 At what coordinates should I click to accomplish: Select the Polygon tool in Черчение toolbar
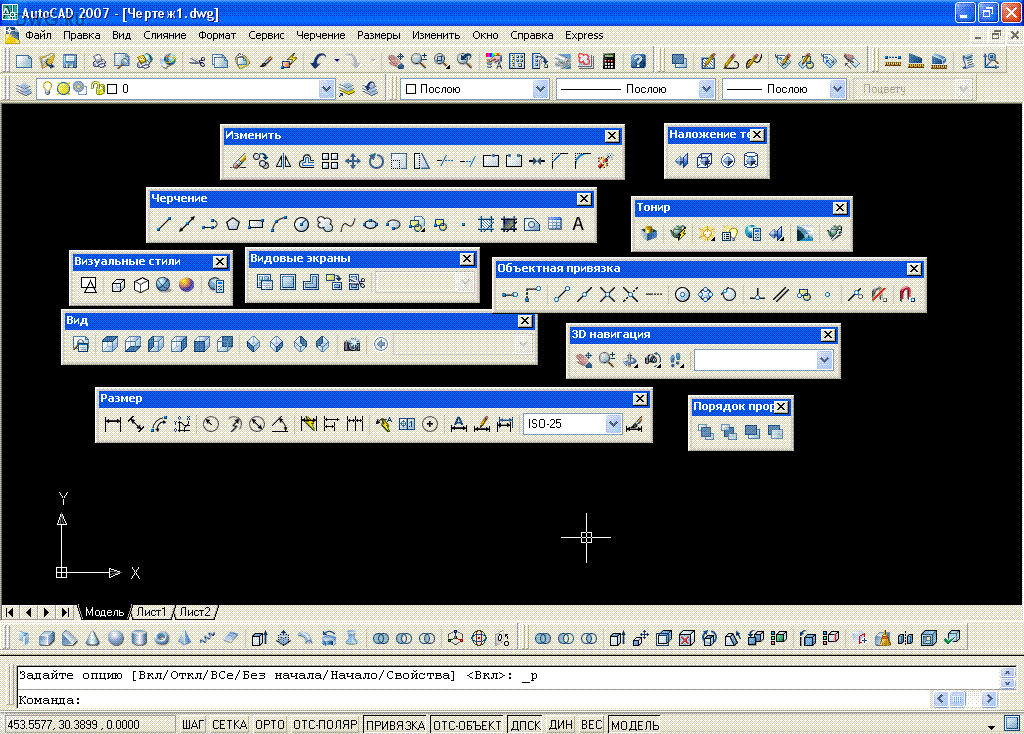232,225
